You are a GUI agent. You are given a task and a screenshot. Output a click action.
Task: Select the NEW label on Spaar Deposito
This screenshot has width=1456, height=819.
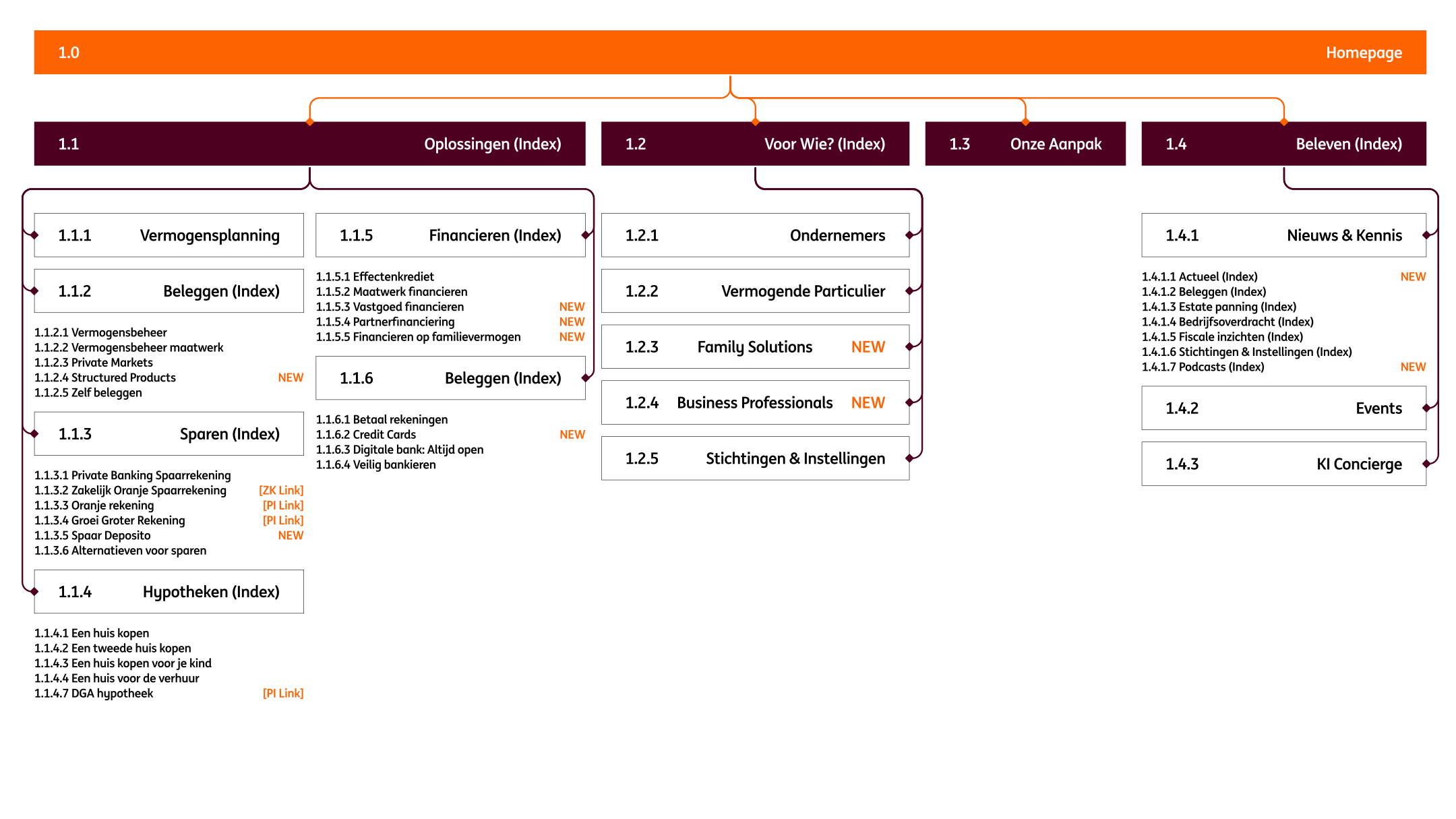291,535
